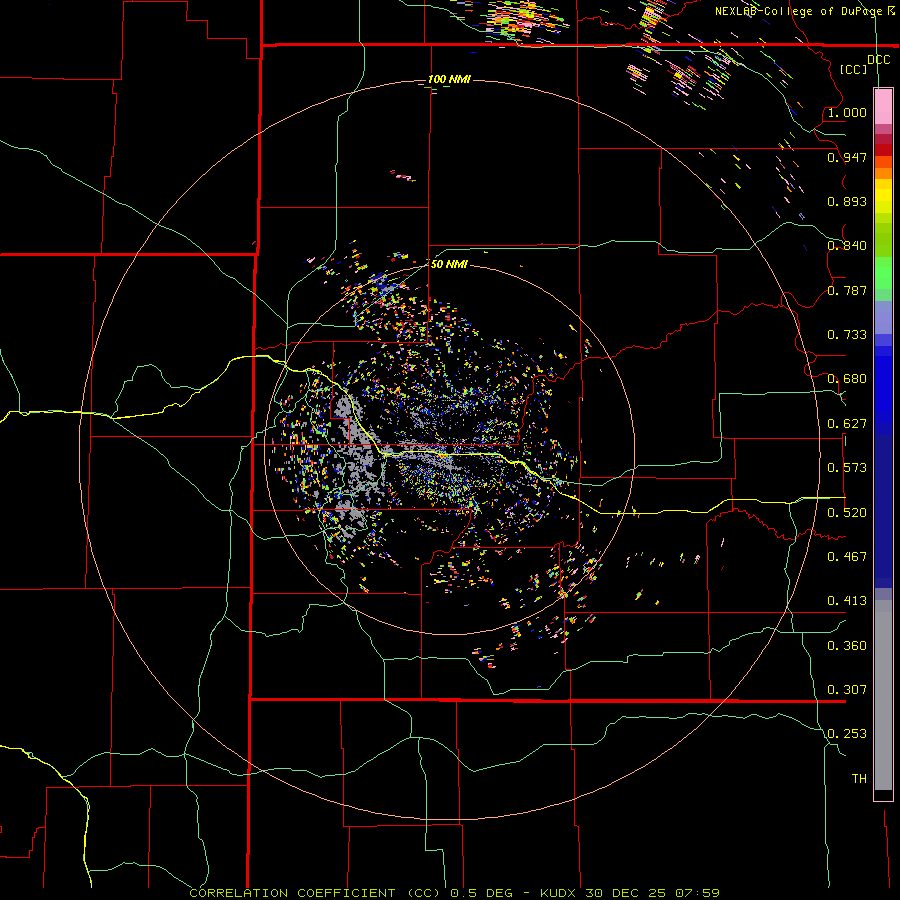Click the 0.627 legend value
Screen dimensions: 900x900
click(x=847, y=424)
